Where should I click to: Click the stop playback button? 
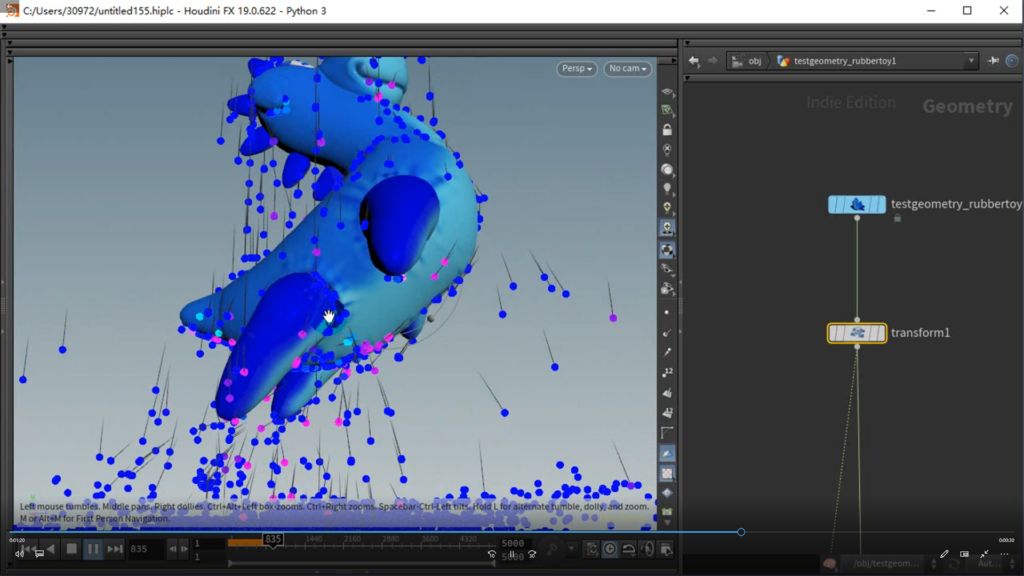71,549
